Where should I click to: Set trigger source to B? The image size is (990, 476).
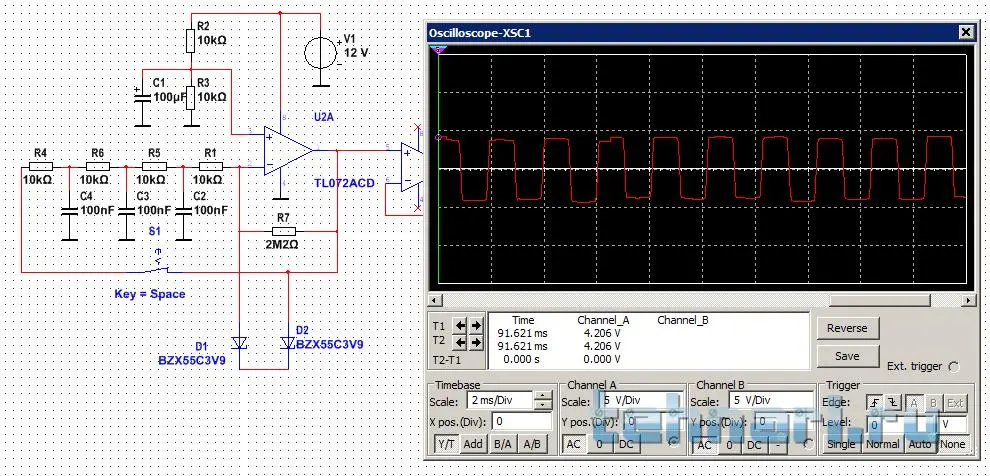click(x=933, y=403)
